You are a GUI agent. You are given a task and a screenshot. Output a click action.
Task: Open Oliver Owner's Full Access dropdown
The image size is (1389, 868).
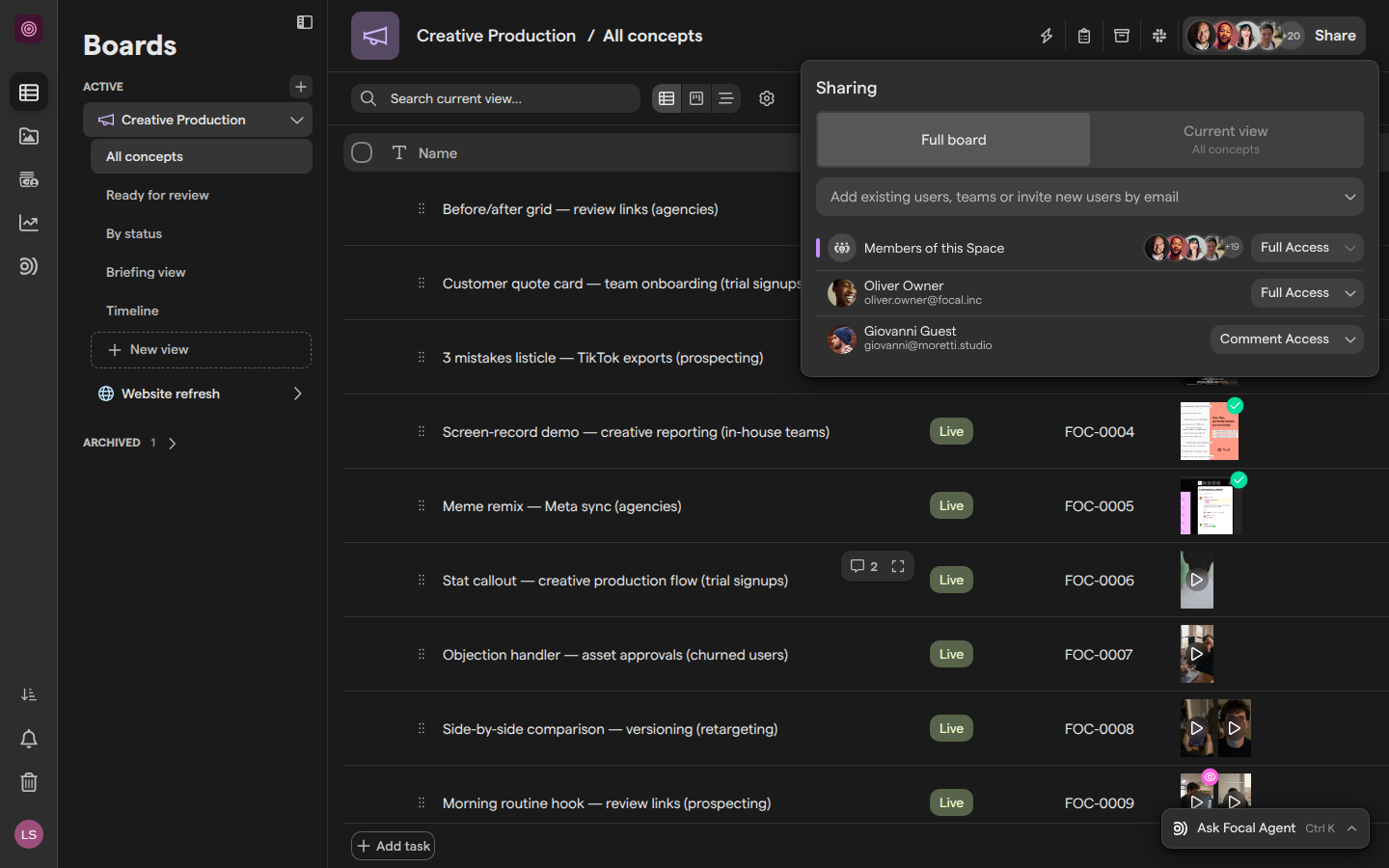[1307, 293]
